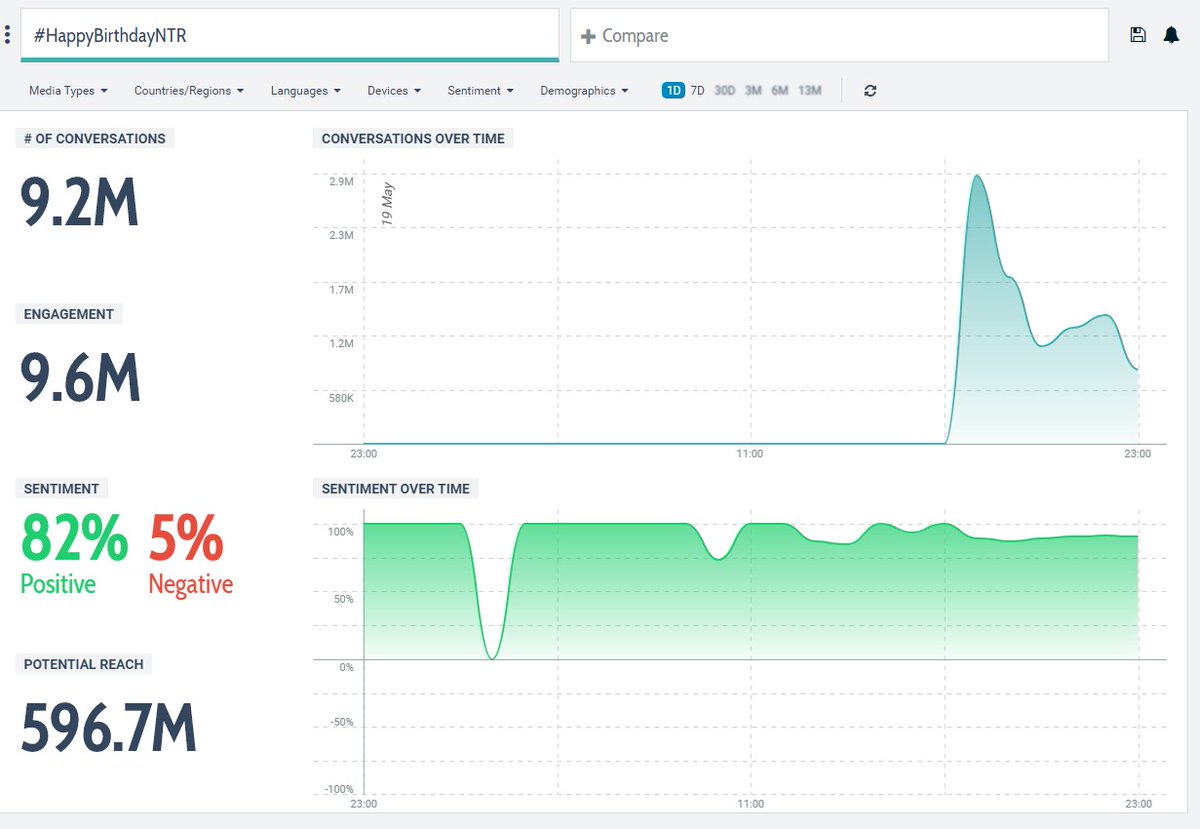The width and height of the screenshot is (1200, 829).
Task: Select the 3M time range
Action: click(x=753, y=90)
